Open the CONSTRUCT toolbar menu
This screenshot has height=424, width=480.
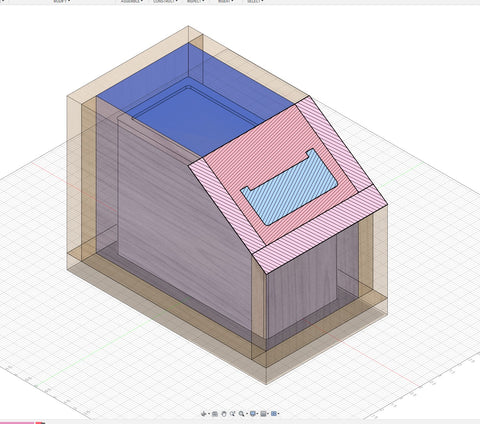165,1
